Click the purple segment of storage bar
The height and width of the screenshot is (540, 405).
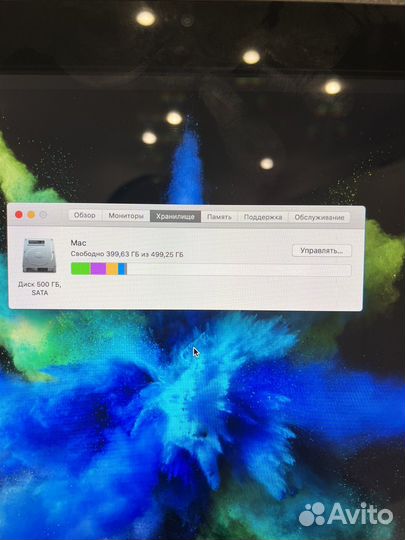point(98,269)
